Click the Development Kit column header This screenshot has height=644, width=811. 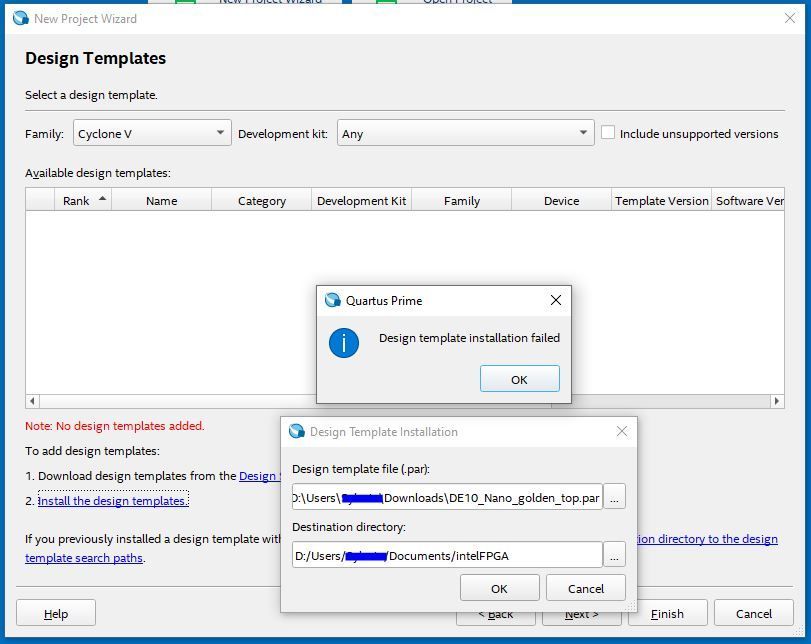361,200
